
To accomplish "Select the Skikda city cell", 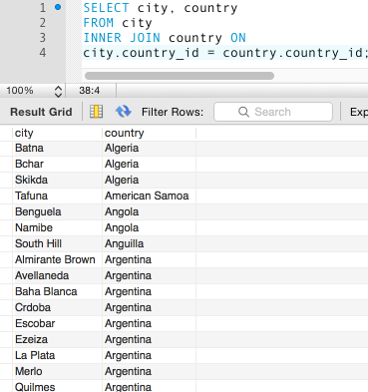I will [57, 180].
